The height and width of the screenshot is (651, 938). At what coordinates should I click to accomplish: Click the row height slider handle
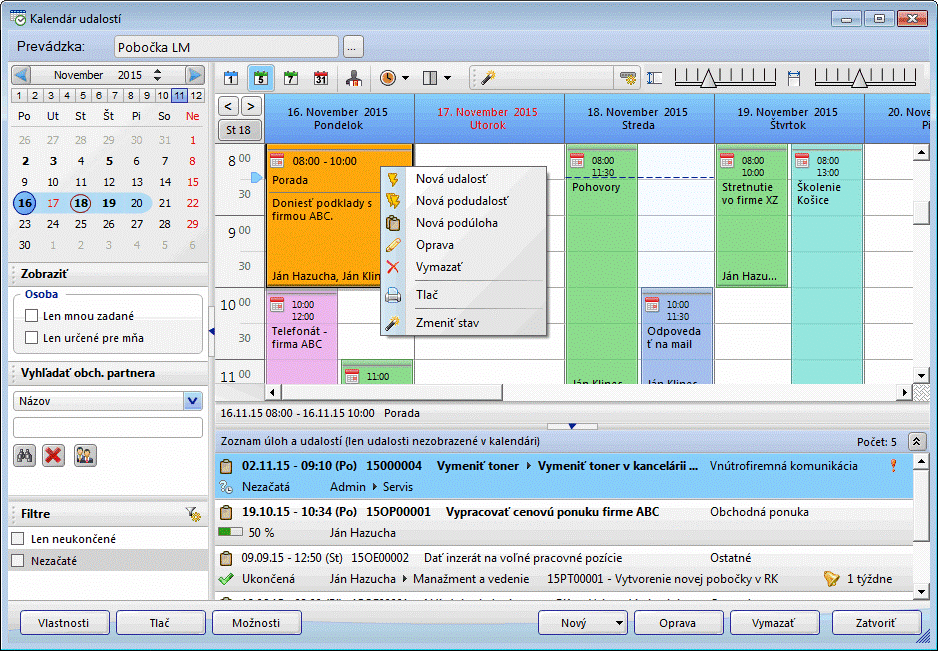pos(708,78)
